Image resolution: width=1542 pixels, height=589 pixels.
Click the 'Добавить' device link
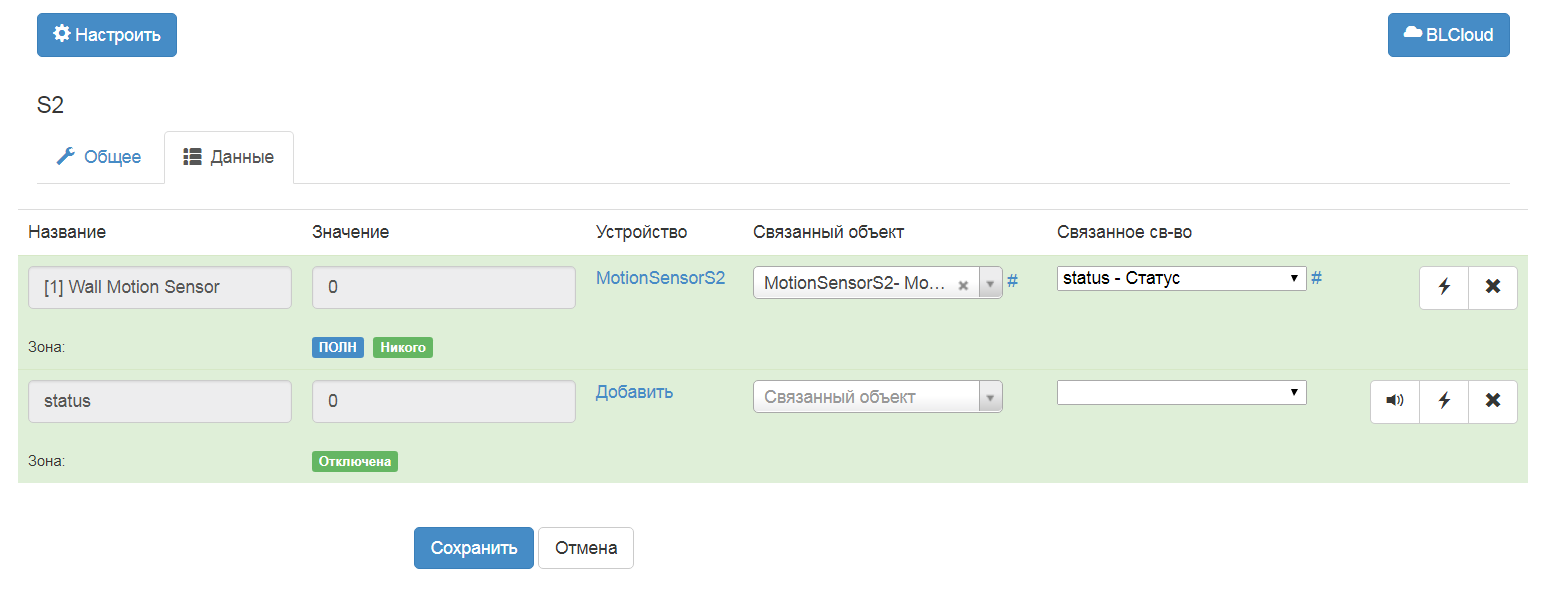(634, 392)
